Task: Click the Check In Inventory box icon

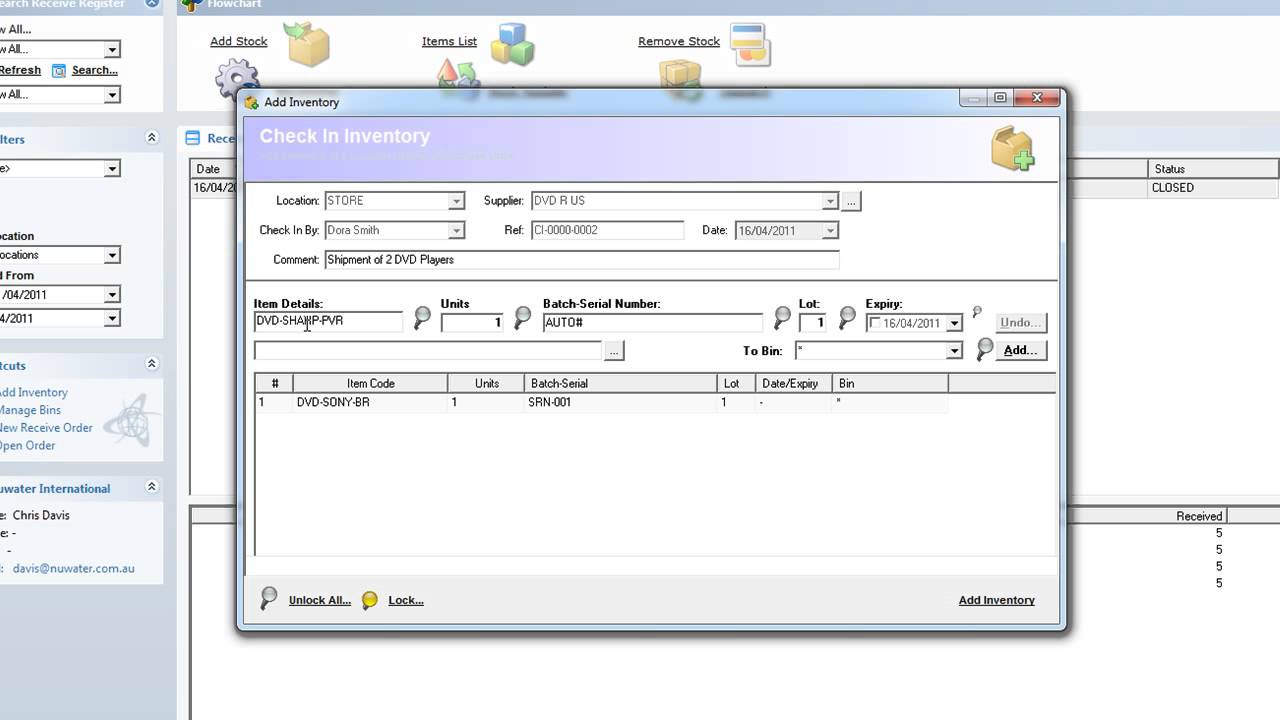Action: tap(1012, 148)
